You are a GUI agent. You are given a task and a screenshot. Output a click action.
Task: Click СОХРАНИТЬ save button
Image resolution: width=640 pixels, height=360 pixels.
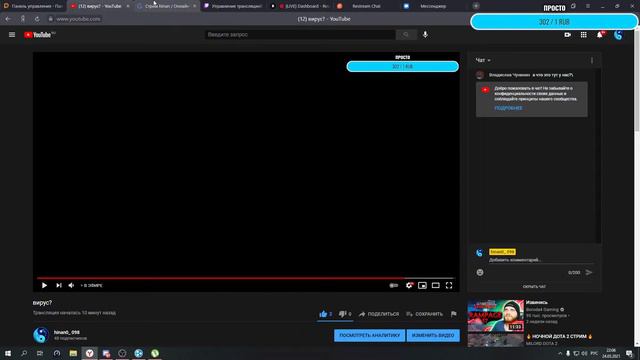[424, 314]
